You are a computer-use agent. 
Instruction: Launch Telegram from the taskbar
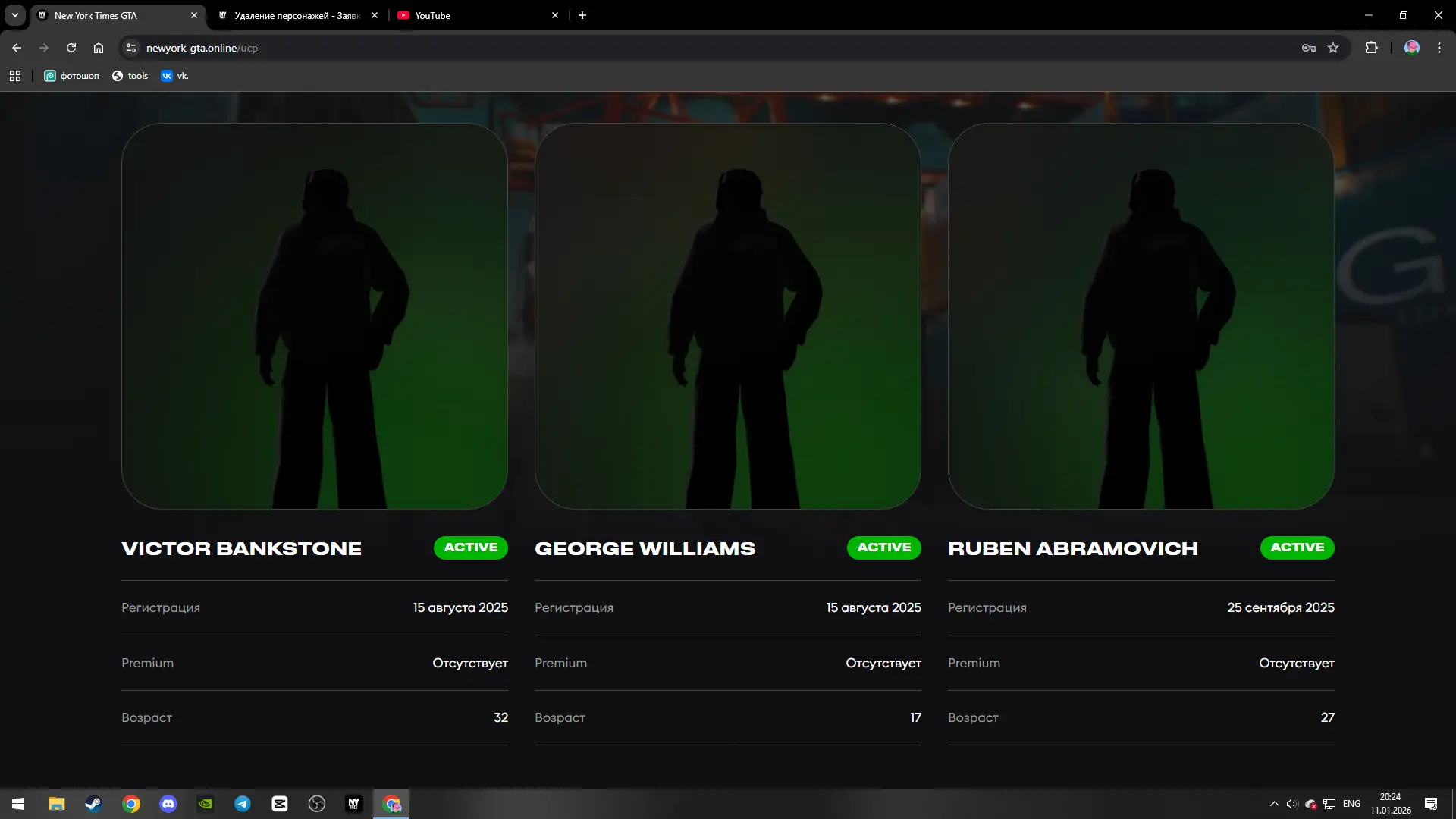243,804
